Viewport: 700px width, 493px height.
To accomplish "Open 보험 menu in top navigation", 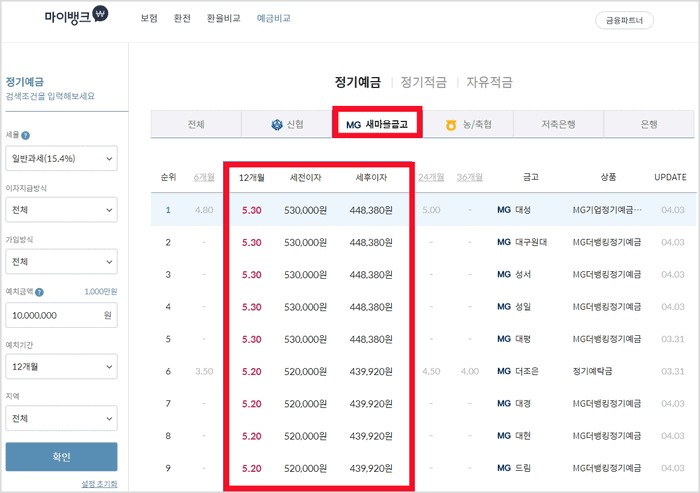I will tap(149, 18).
